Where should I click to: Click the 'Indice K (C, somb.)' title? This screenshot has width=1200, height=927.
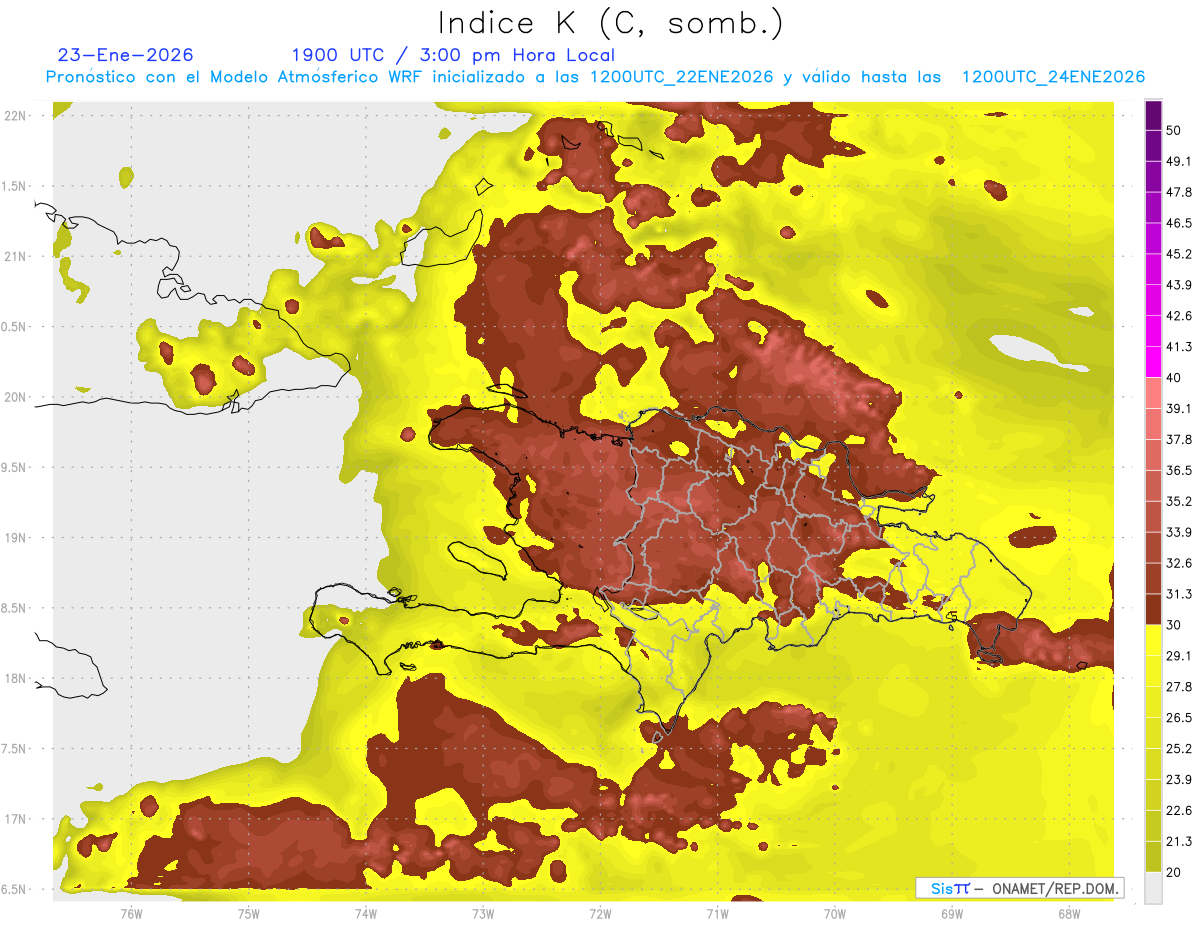(x=610, y=23)
